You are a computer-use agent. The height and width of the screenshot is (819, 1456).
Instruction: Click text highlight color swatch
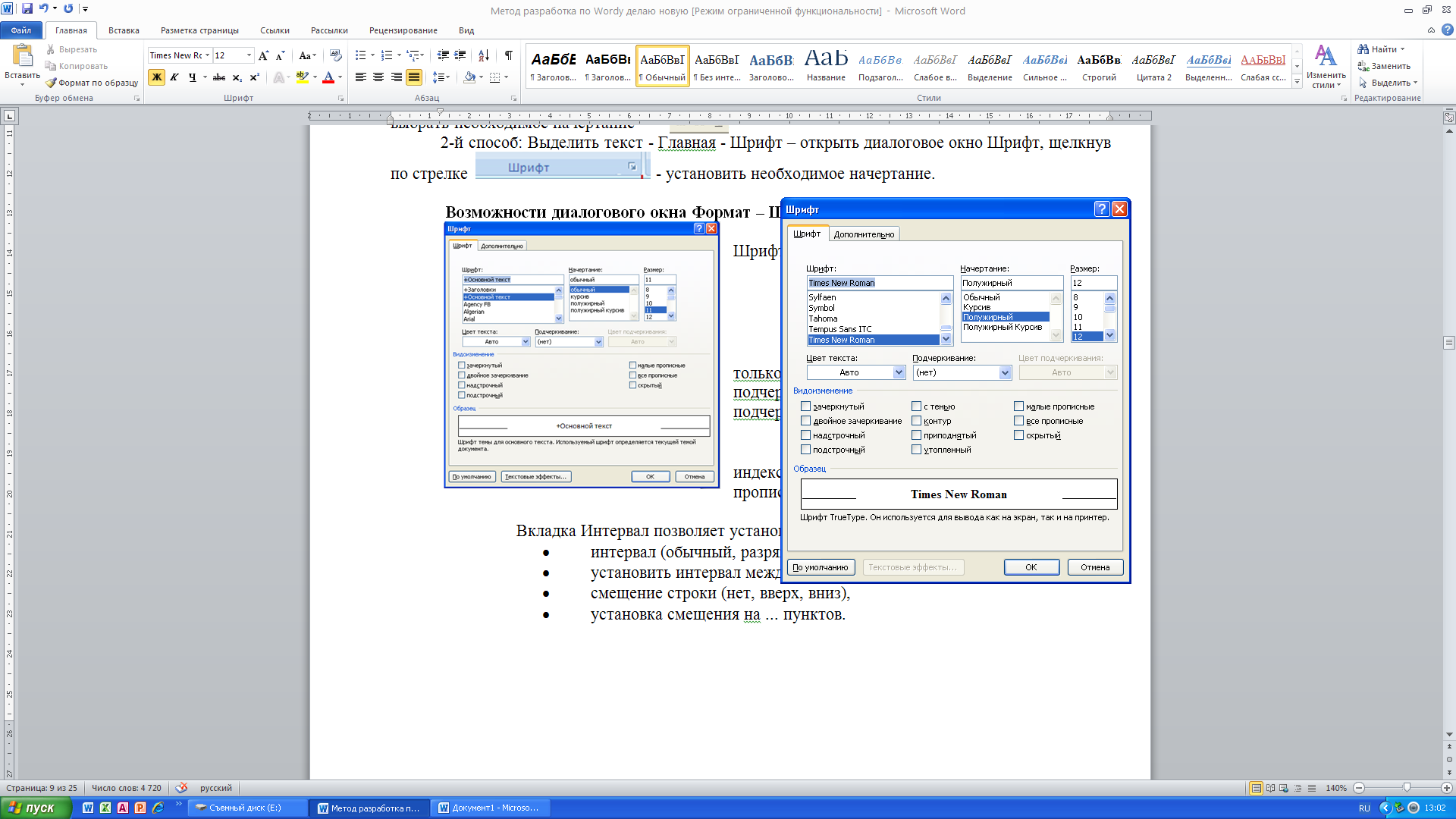(302, 77)
